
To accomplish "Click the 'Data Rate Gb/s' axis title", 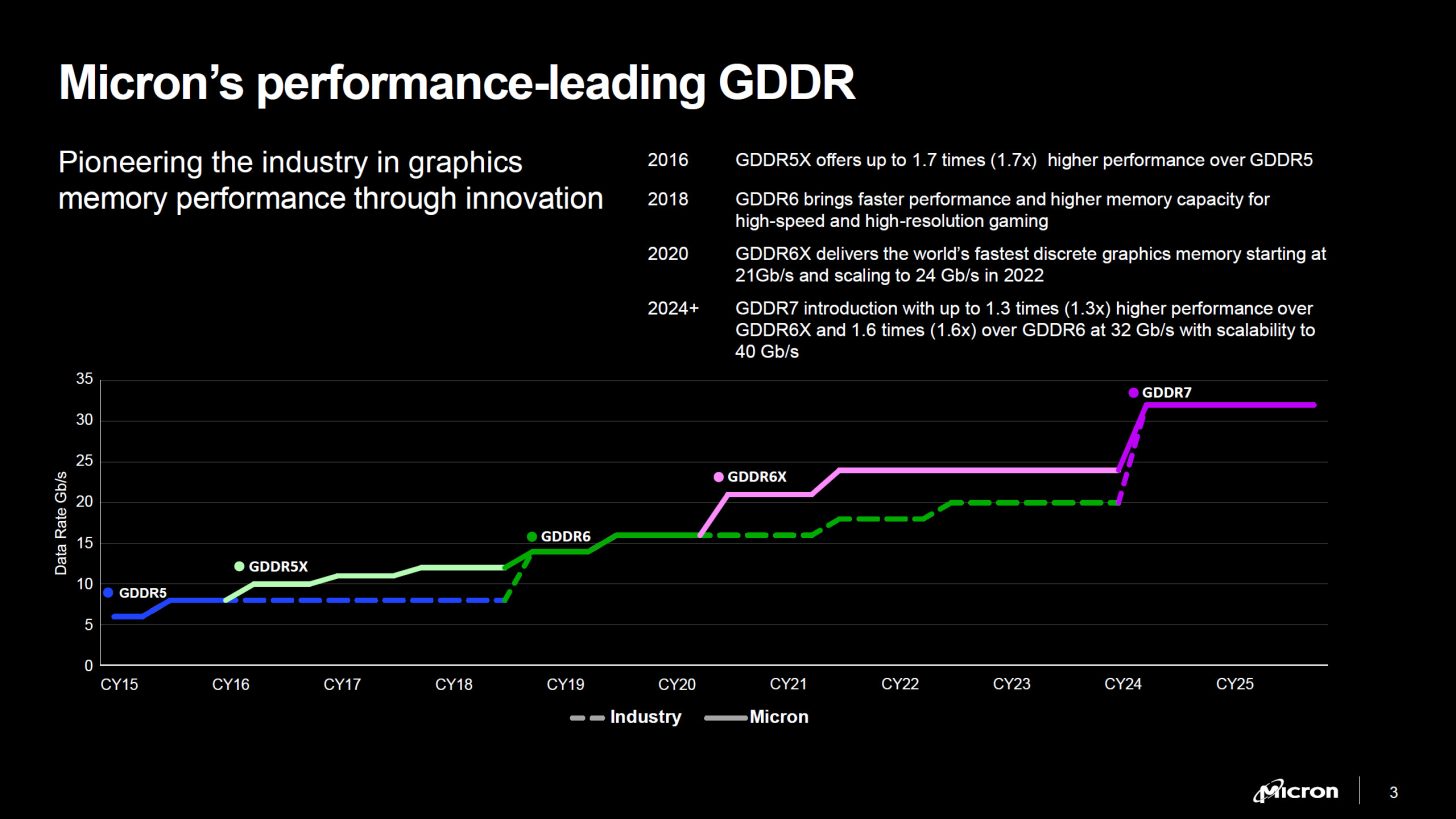I will coord(61,523).
